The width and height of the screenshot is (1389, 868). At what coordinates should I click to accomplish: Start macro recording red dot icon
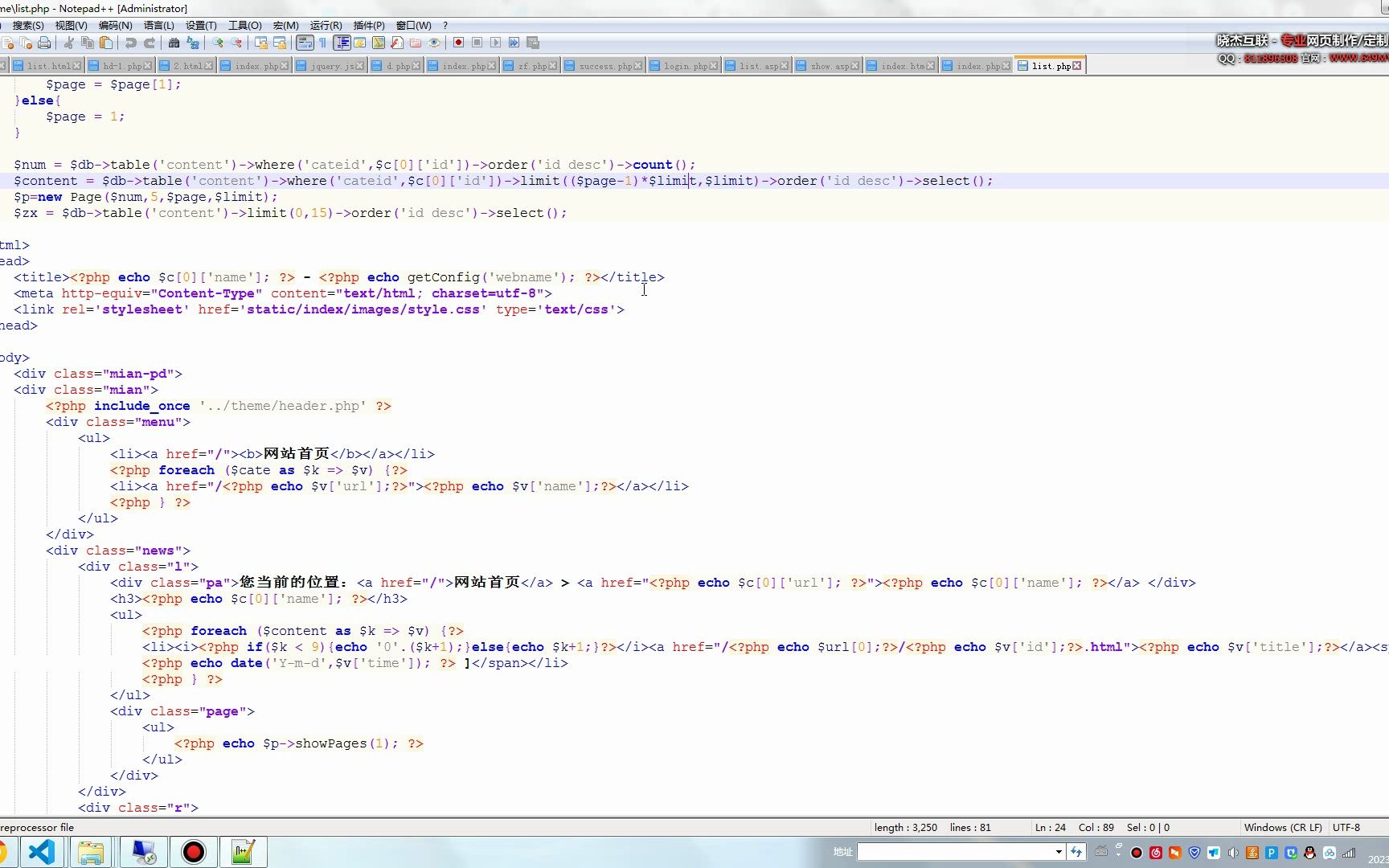pos(458,43)
